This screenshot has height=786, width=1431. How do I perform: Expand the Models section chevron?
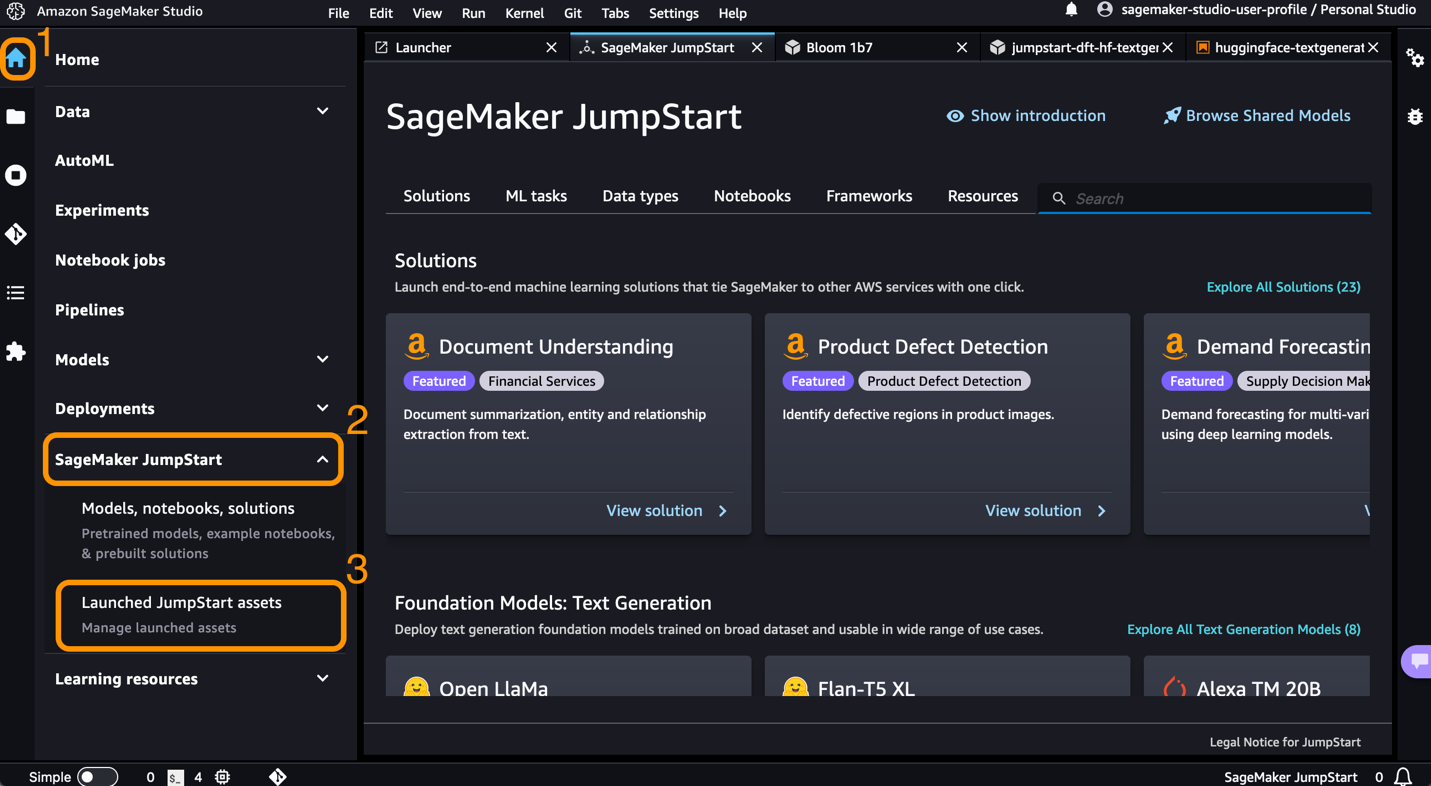pos(322,359)
